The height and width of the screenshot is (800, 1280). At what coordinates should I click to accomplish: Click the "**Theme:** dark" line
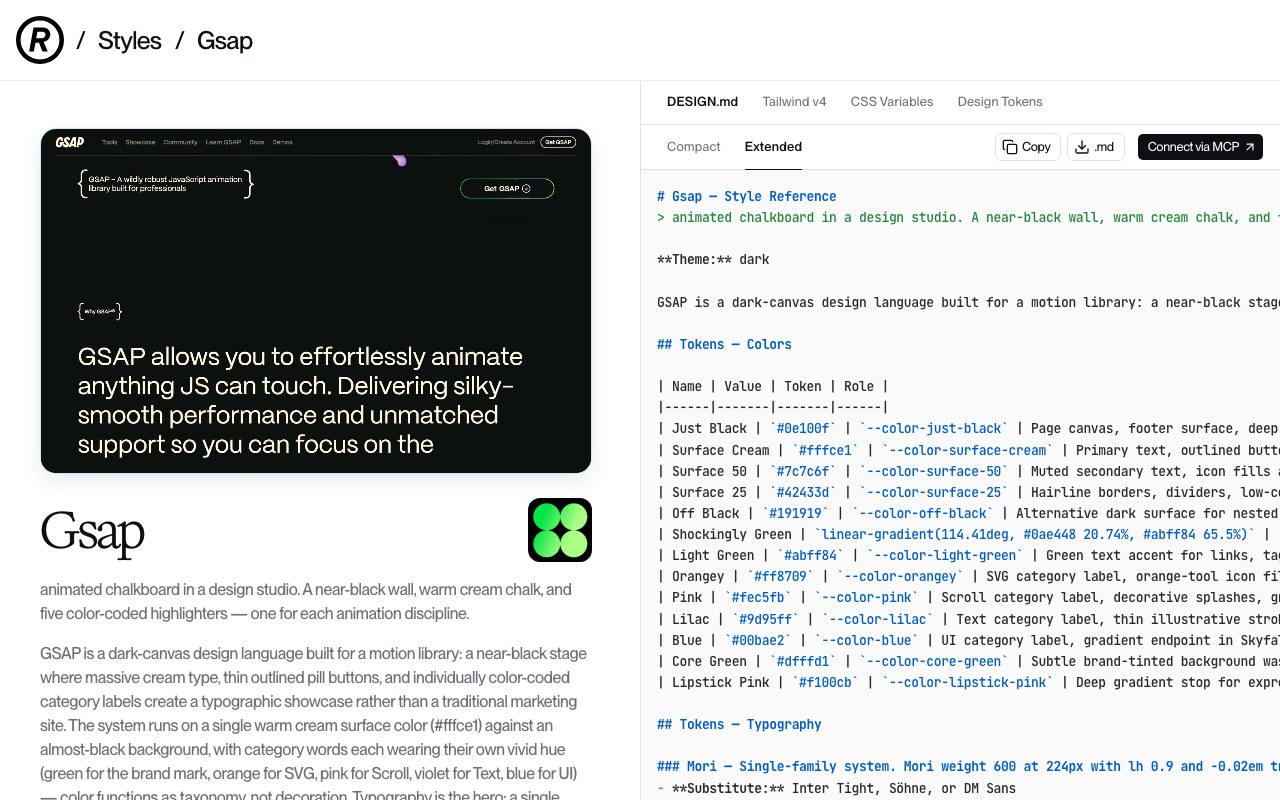click(713, 260)
